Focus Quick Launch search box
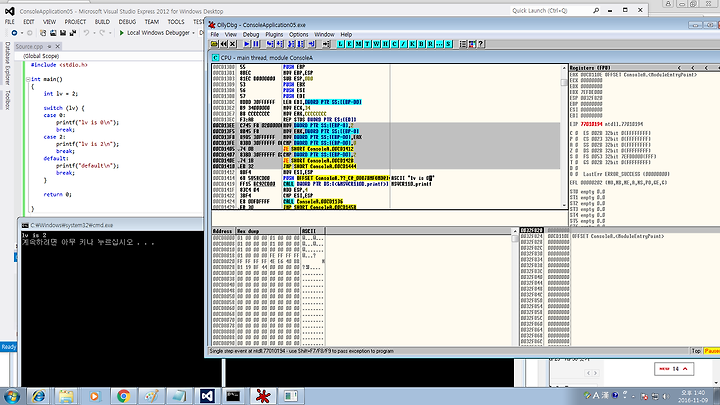 555,10
